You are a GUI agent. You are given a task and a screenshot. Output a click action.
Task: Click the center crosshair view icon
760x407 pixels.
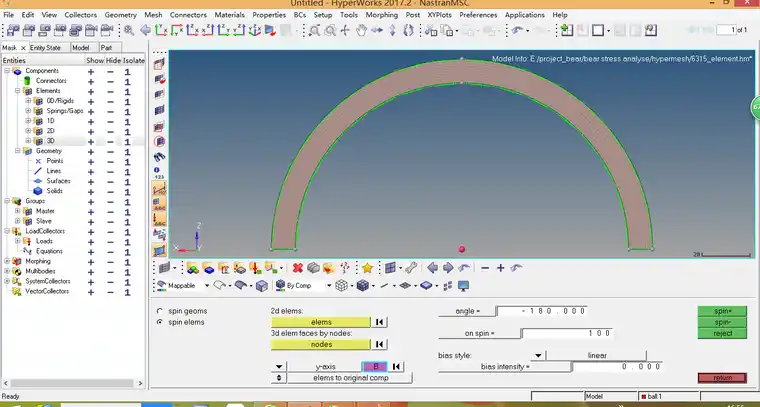(345, 31)
